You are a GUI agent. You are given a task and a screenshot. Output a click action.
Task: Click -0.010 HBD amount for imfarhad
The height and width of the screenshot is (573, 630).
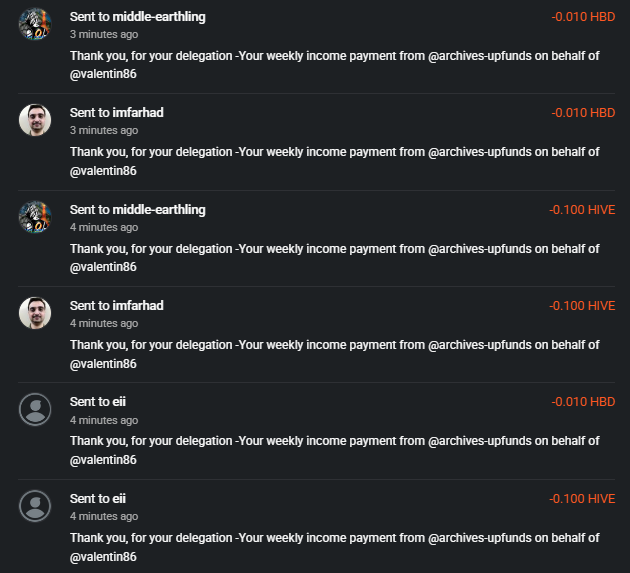tap(583, 113)
